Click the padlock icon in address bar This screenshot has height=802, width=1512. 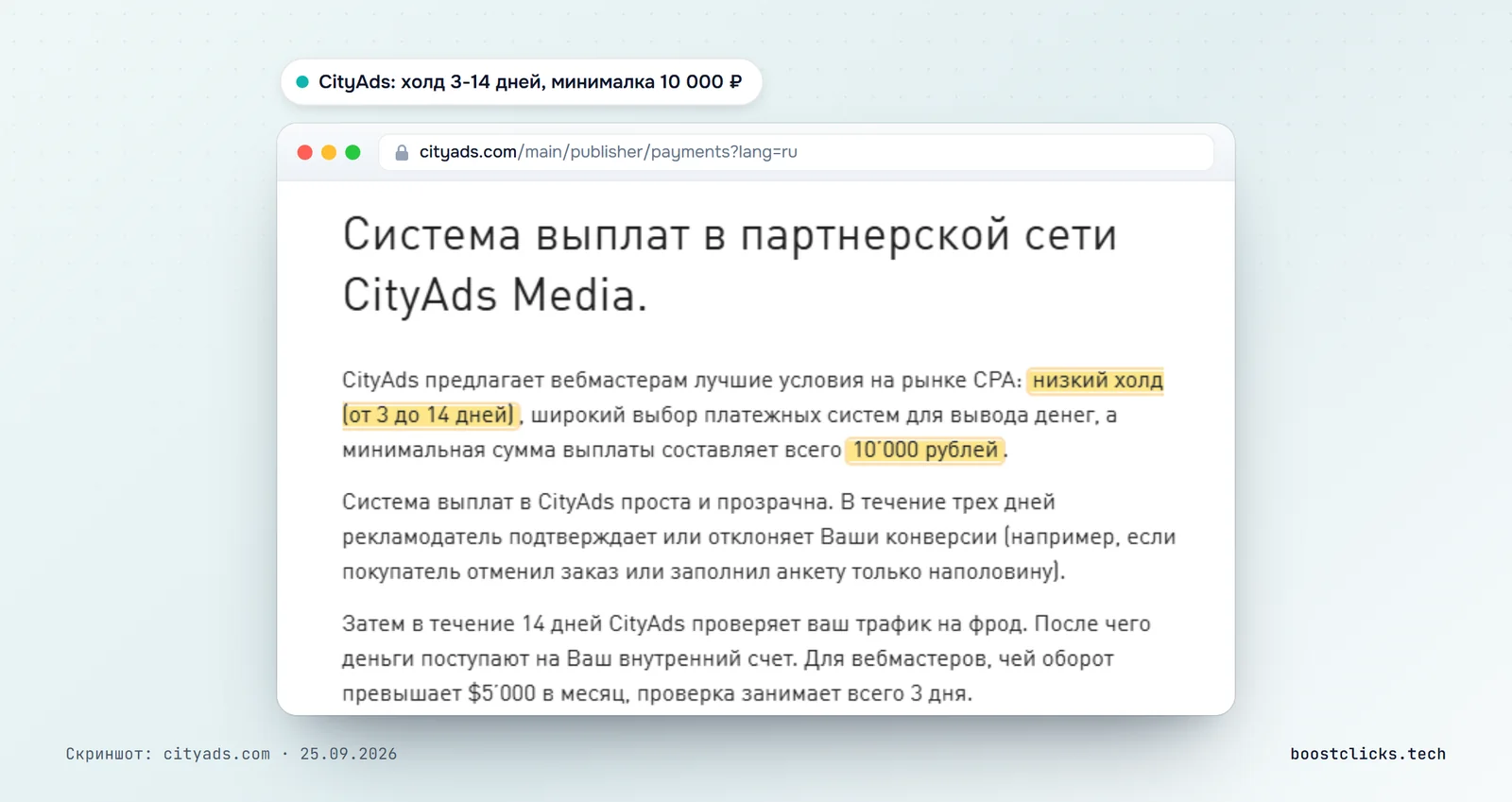[402, 152]
